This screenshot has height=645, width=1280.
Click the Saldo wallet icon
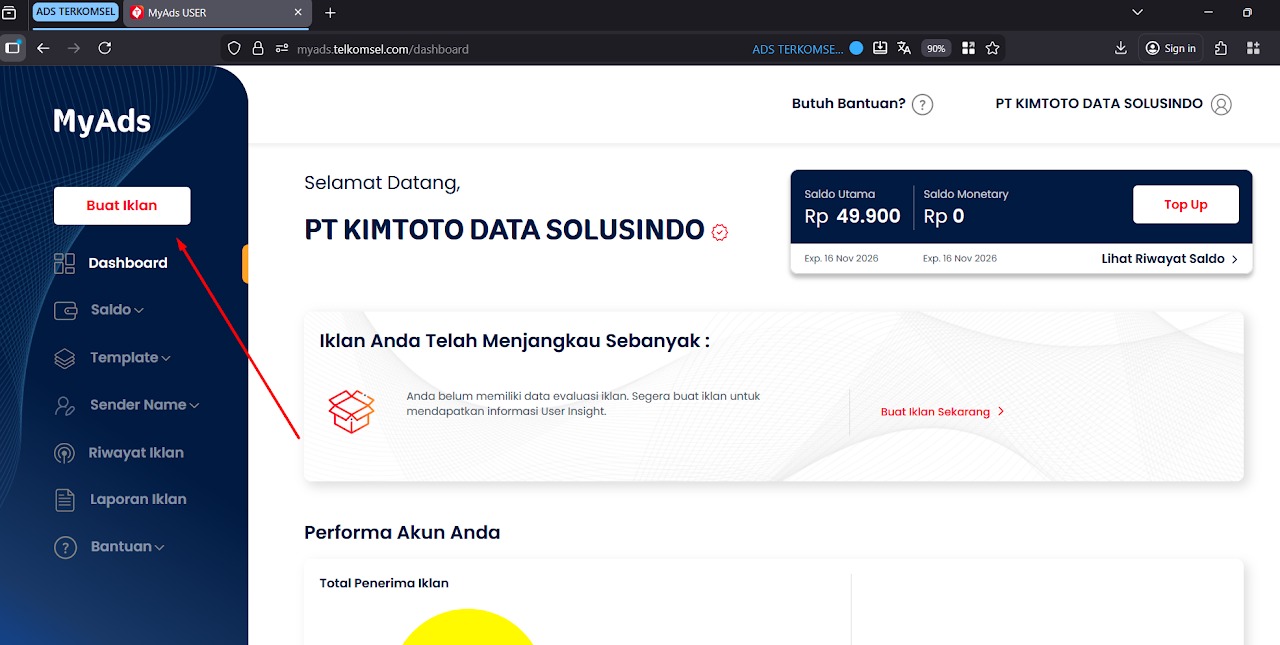pos(65,310)
